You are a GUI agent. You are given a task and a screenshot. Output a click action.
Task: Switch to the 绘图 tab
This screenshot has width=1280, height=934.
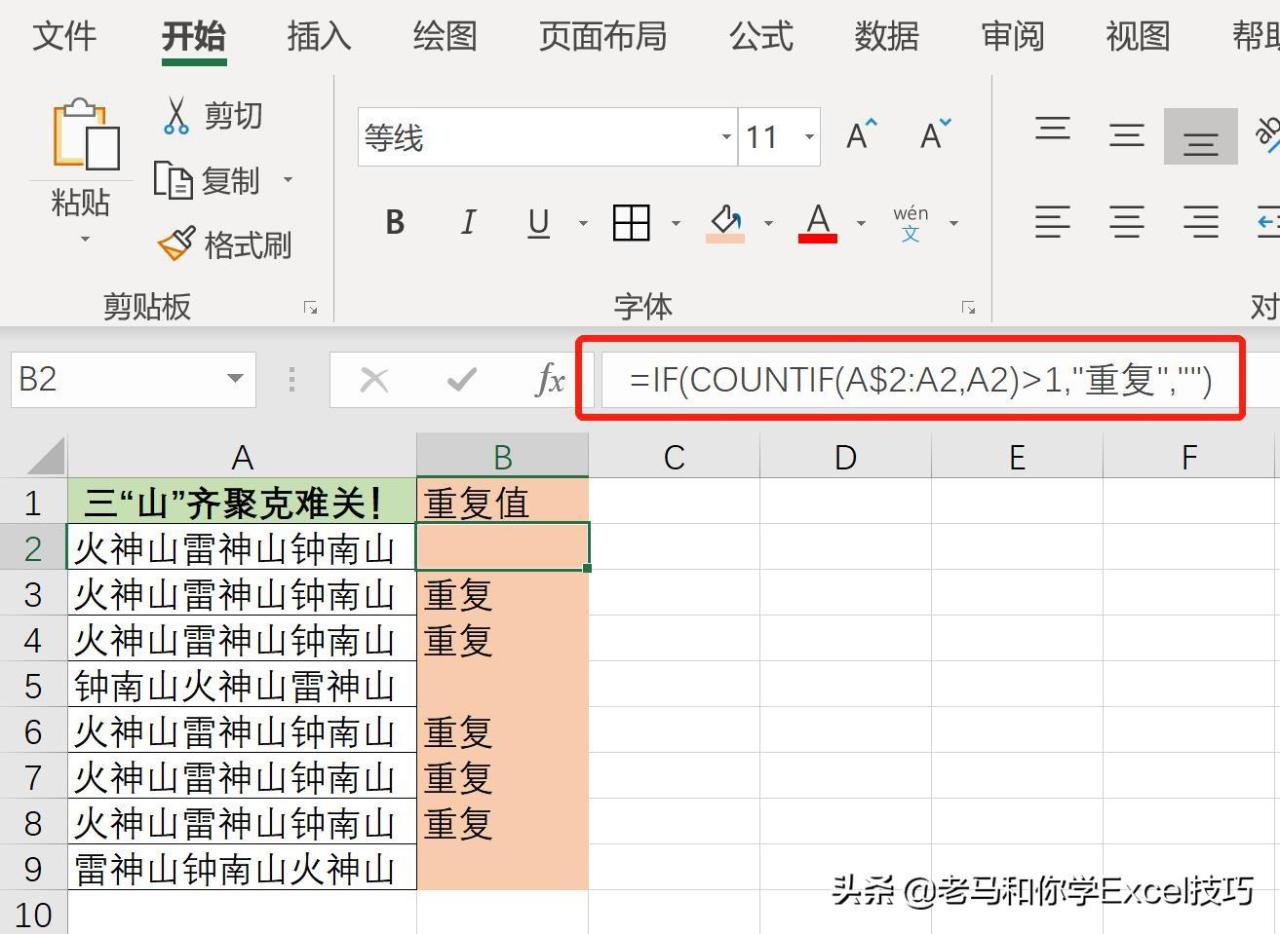445,37
